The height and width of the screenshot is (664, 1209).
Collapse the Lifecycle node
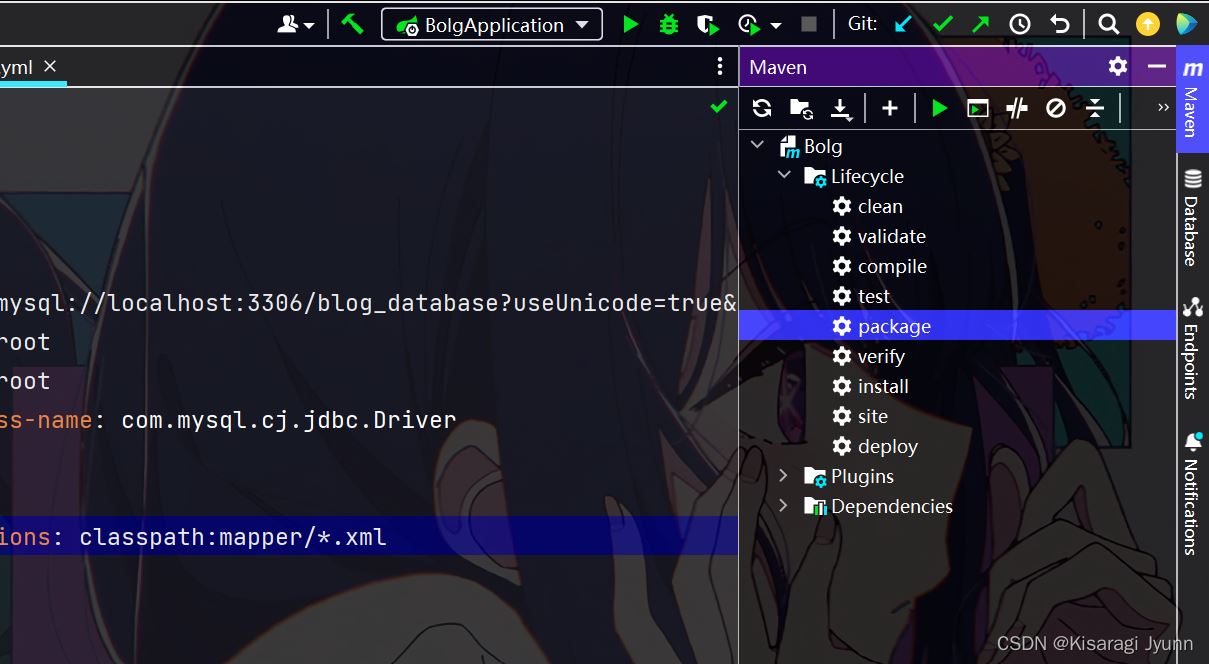tap(784, 176)
